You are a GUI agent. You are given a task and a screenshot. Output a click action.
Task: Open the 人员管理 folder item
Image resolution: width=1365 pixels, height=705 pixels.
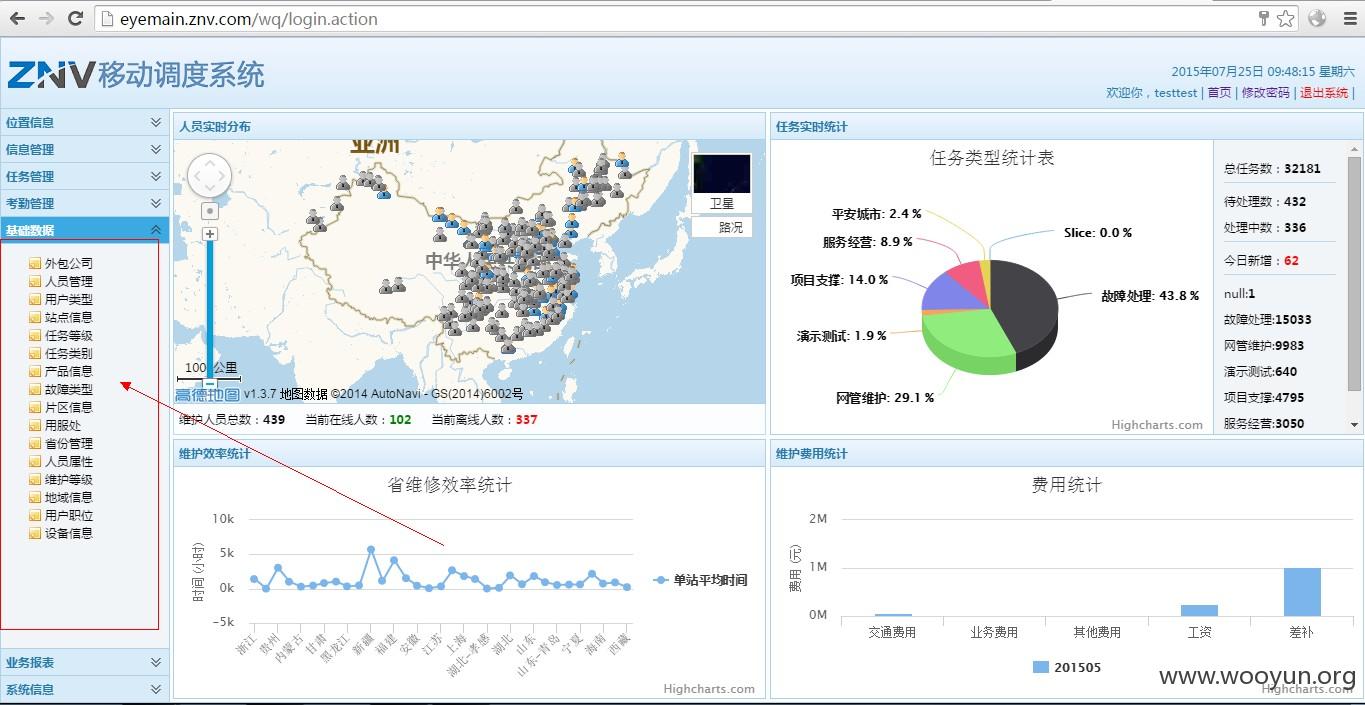click(x=61, y=281)
